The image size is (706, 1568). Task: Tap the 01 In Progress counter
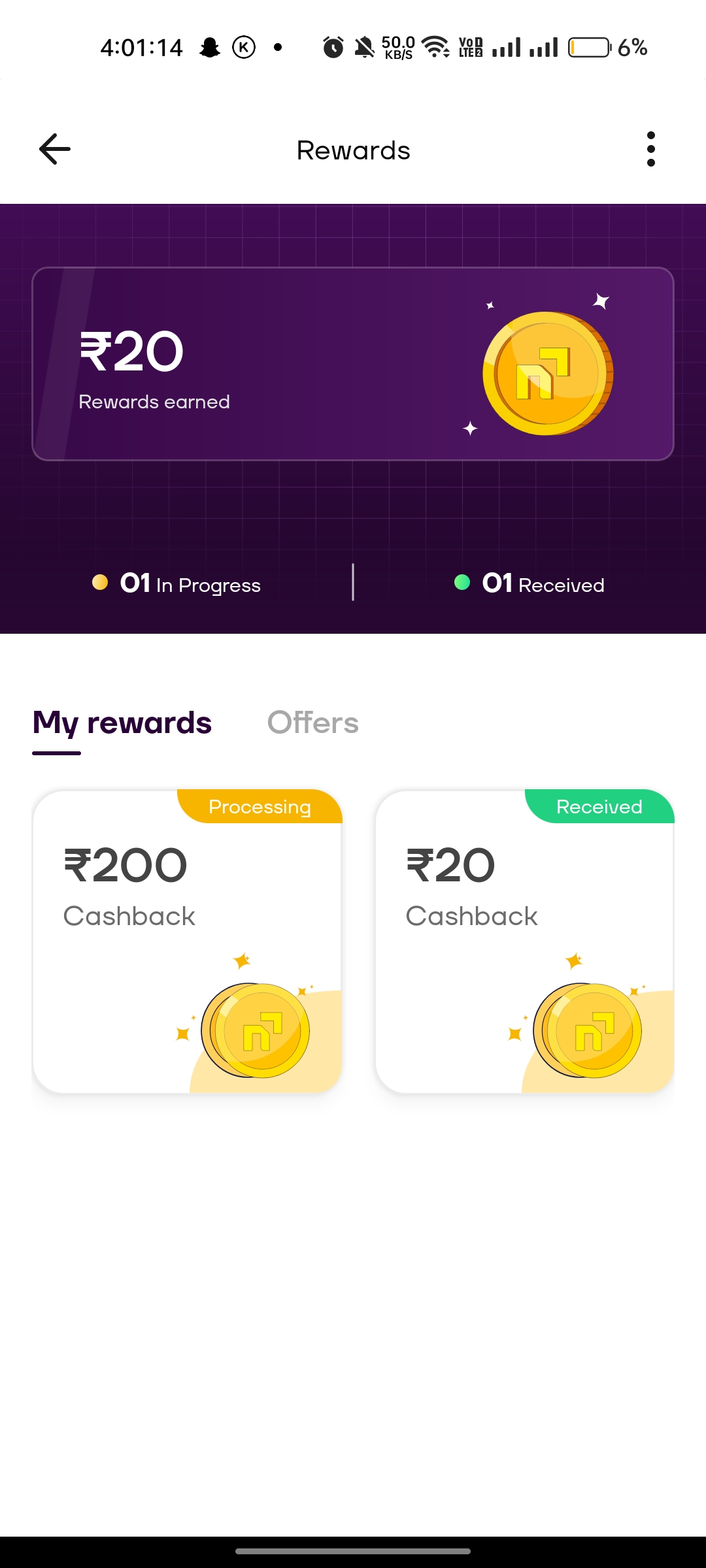pos(190,584)
